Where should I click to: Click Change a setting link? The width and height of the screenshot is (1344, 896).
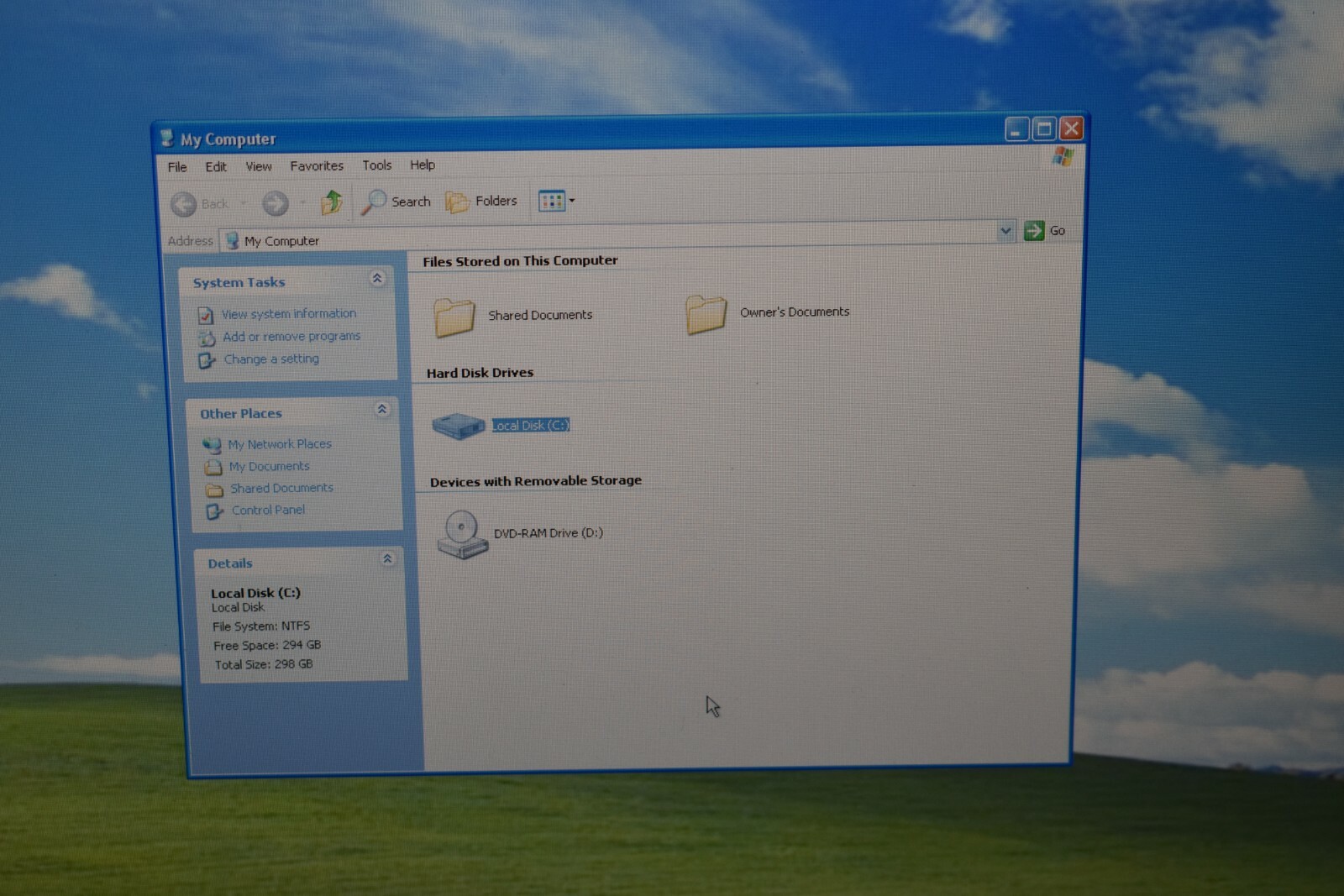click(271, 359)
